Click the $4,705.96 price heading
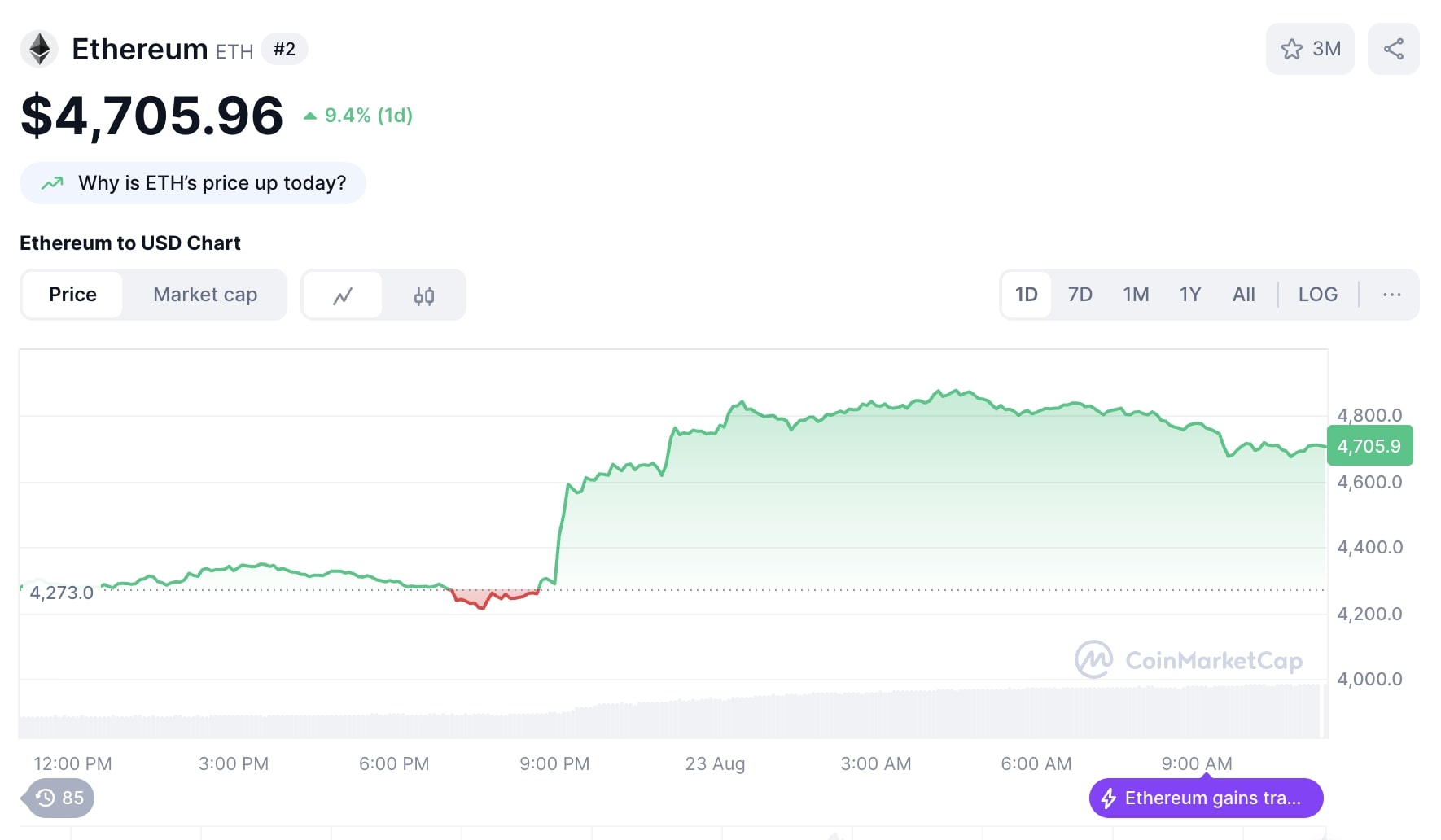This screenshot has height=840, width=1441. coord(152,116)
